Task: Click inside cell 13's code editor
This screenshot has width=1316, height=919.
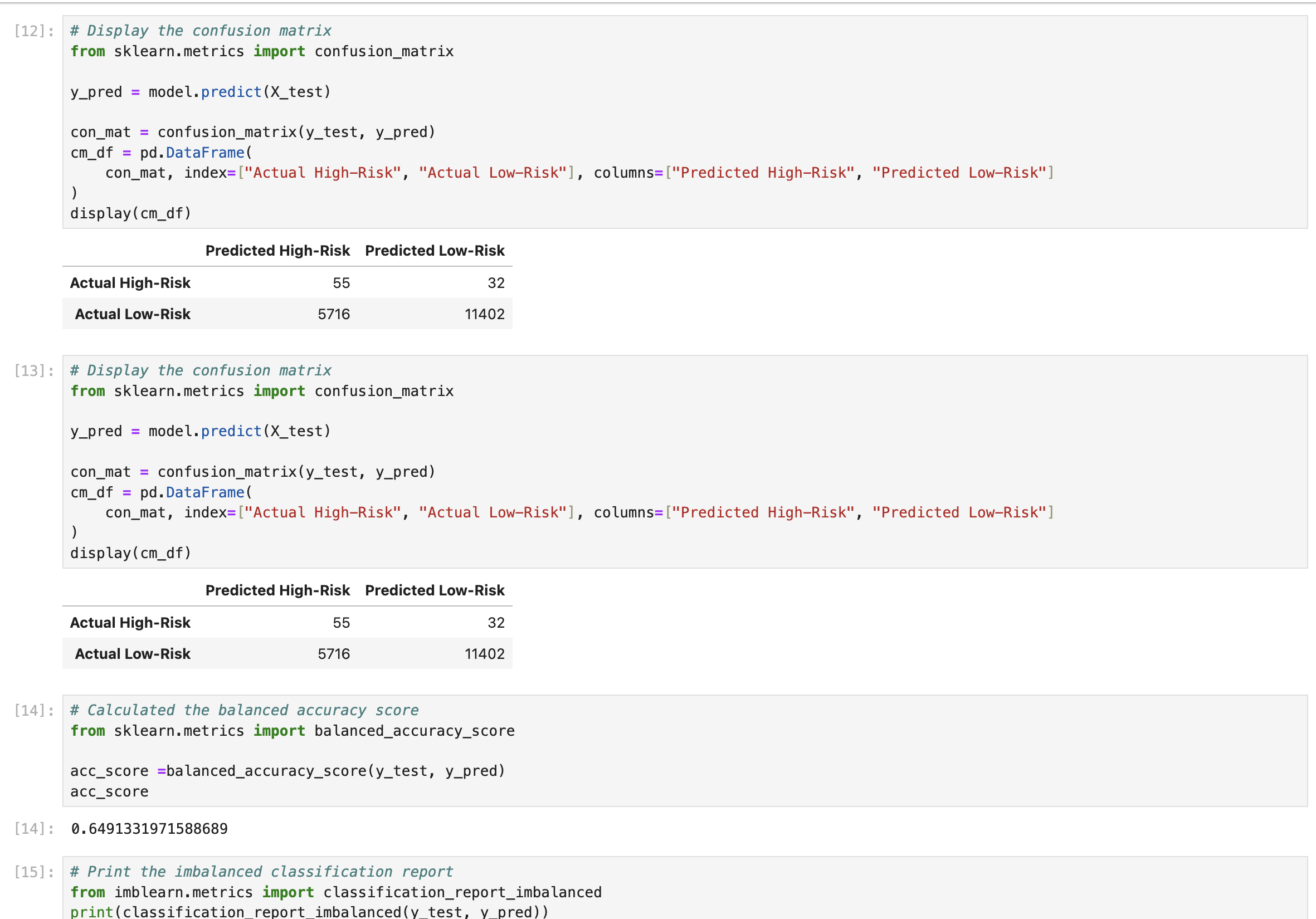Action: click(688, 452)
